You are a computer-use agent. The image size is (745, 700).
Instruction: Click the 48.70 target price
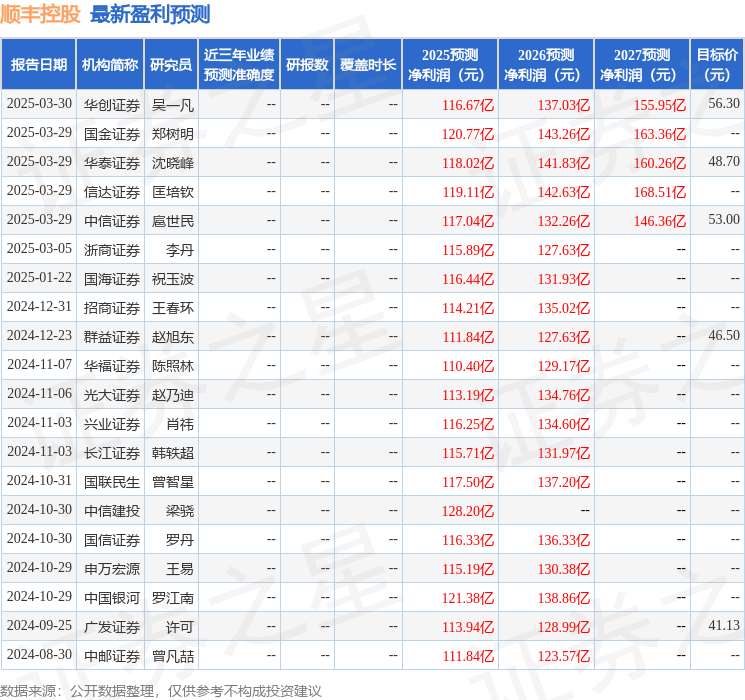coord(724,161)
